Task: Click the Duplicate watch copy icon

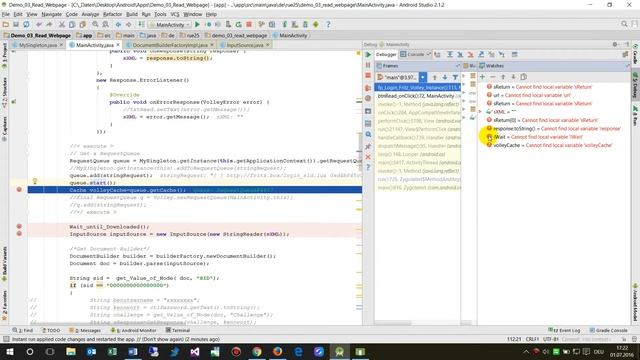Action: [524, 77]
